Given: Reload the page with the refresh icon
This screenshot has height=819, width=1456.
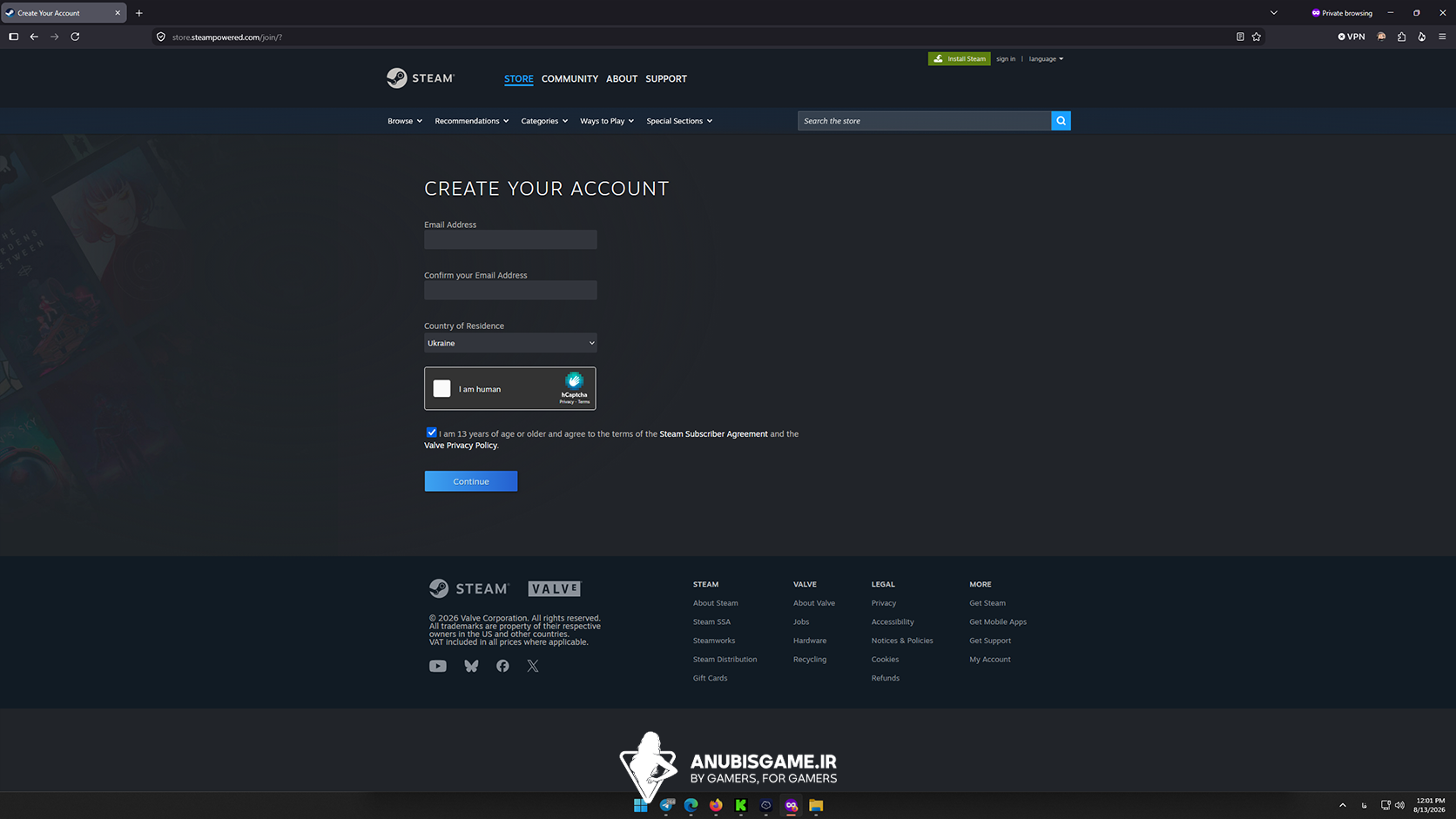Looking at the screenshot, I should [x=75, y=37].
